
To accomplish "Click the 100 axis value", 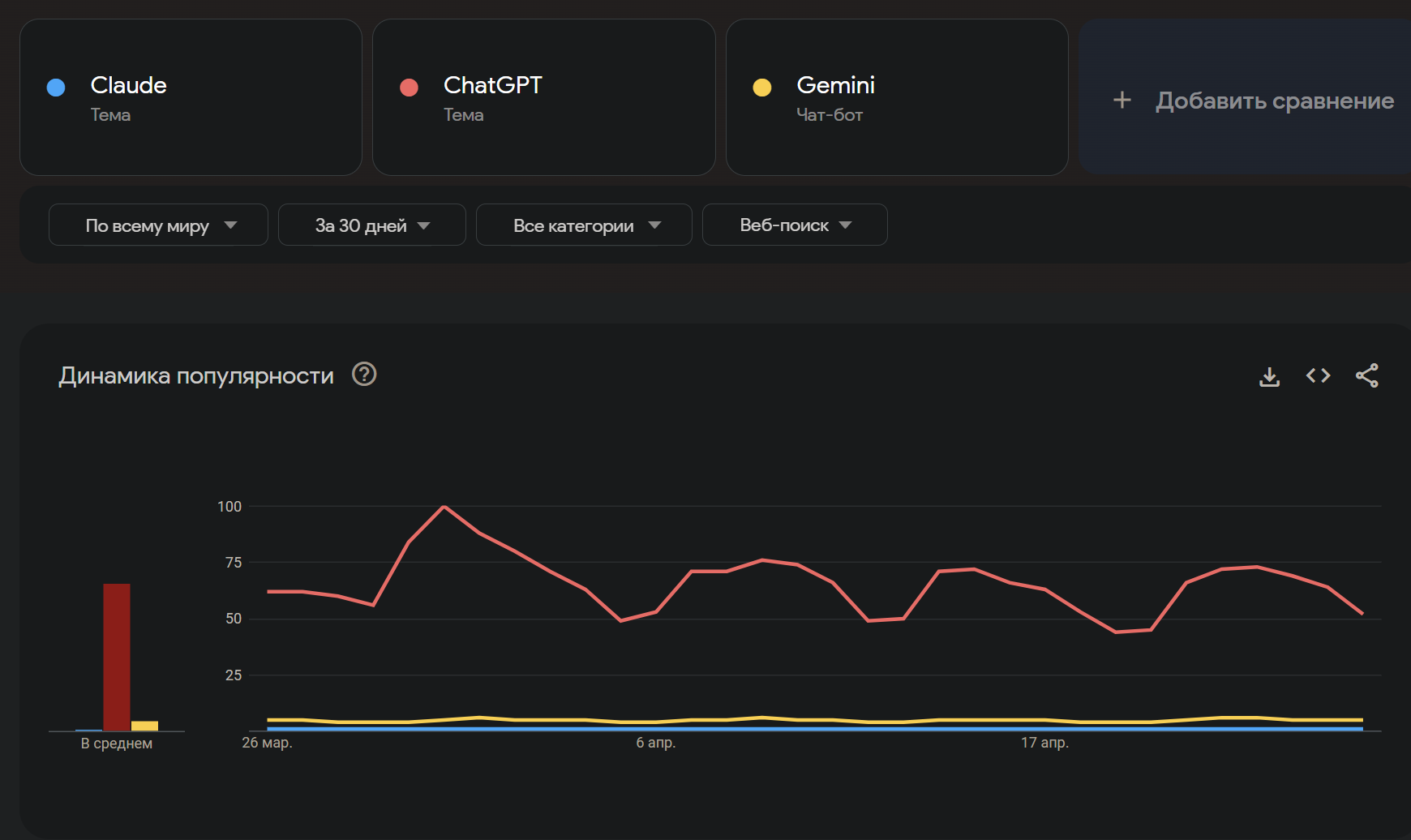I will pos(229,507).
